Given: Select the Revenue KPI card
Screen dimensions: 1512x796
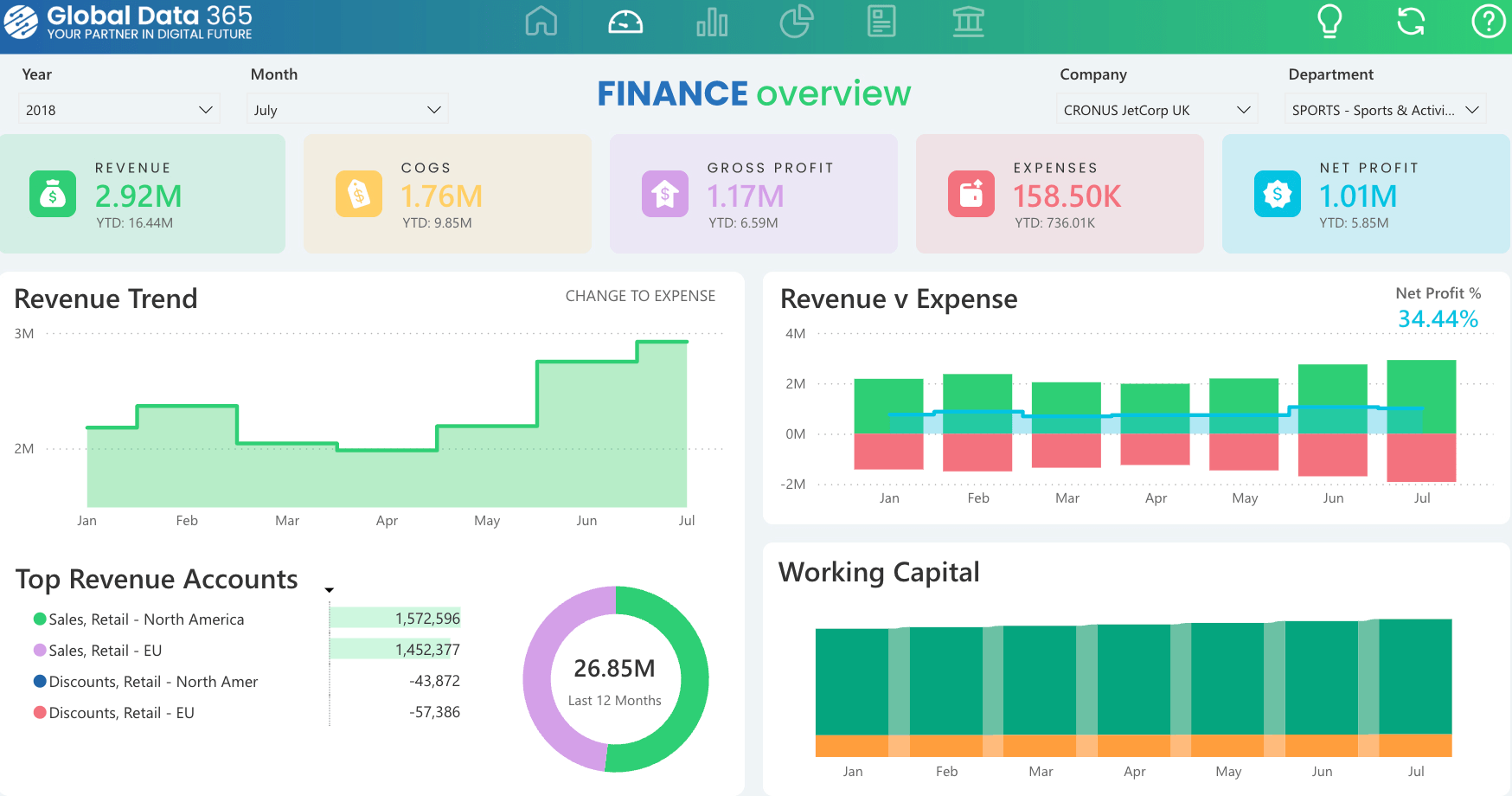Looking at the screenshot, I should point(143,193).
